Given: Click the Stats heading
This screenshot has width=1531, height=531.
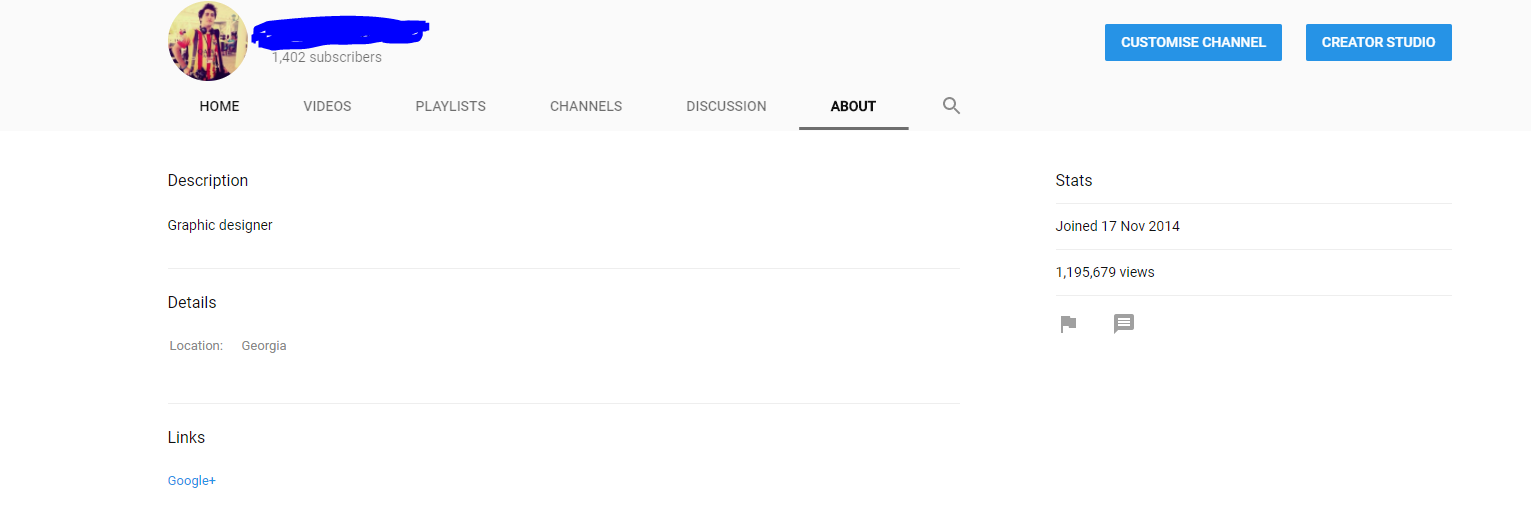Looking at the screenshot, I should click(x=1074, y=181).
